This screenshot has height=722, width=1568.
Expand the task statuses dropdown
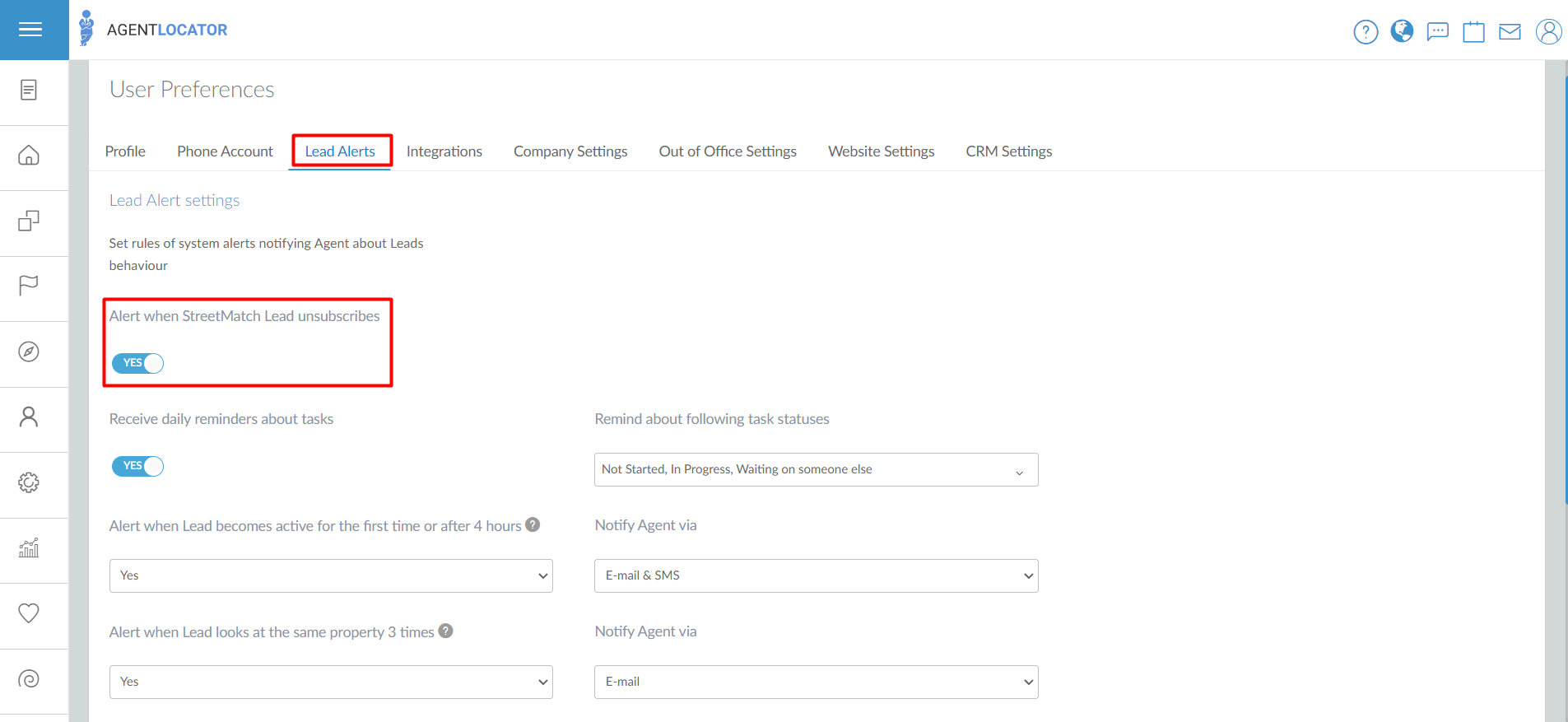coord(816,469)
